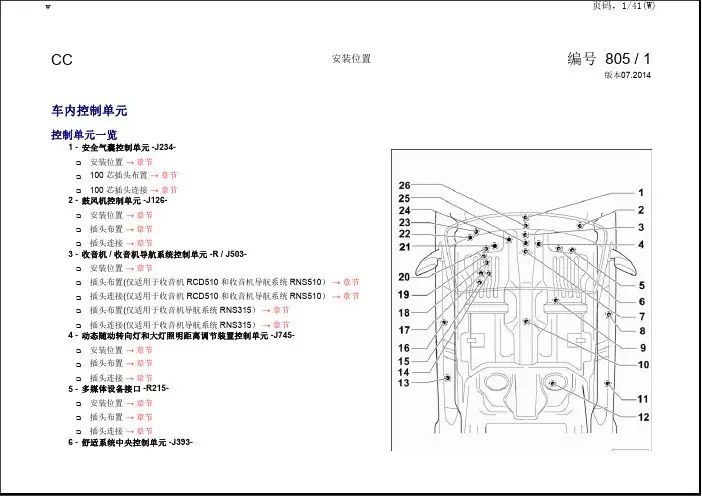Click callout number 10 on the diagram
702x496 pixels.
coord(644,365)
